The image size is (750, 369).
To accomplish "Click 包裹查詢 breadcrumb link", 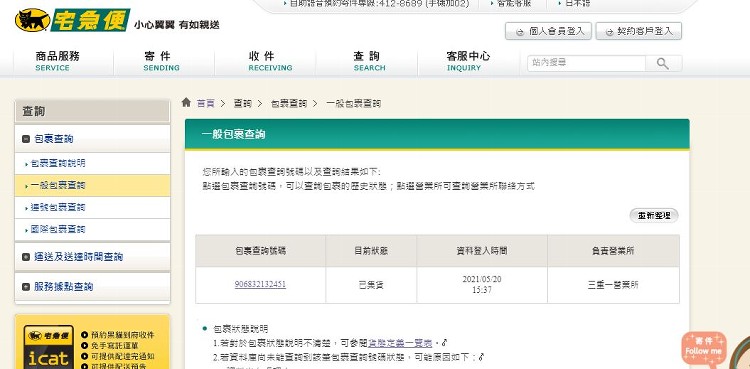I will point(289,103).
